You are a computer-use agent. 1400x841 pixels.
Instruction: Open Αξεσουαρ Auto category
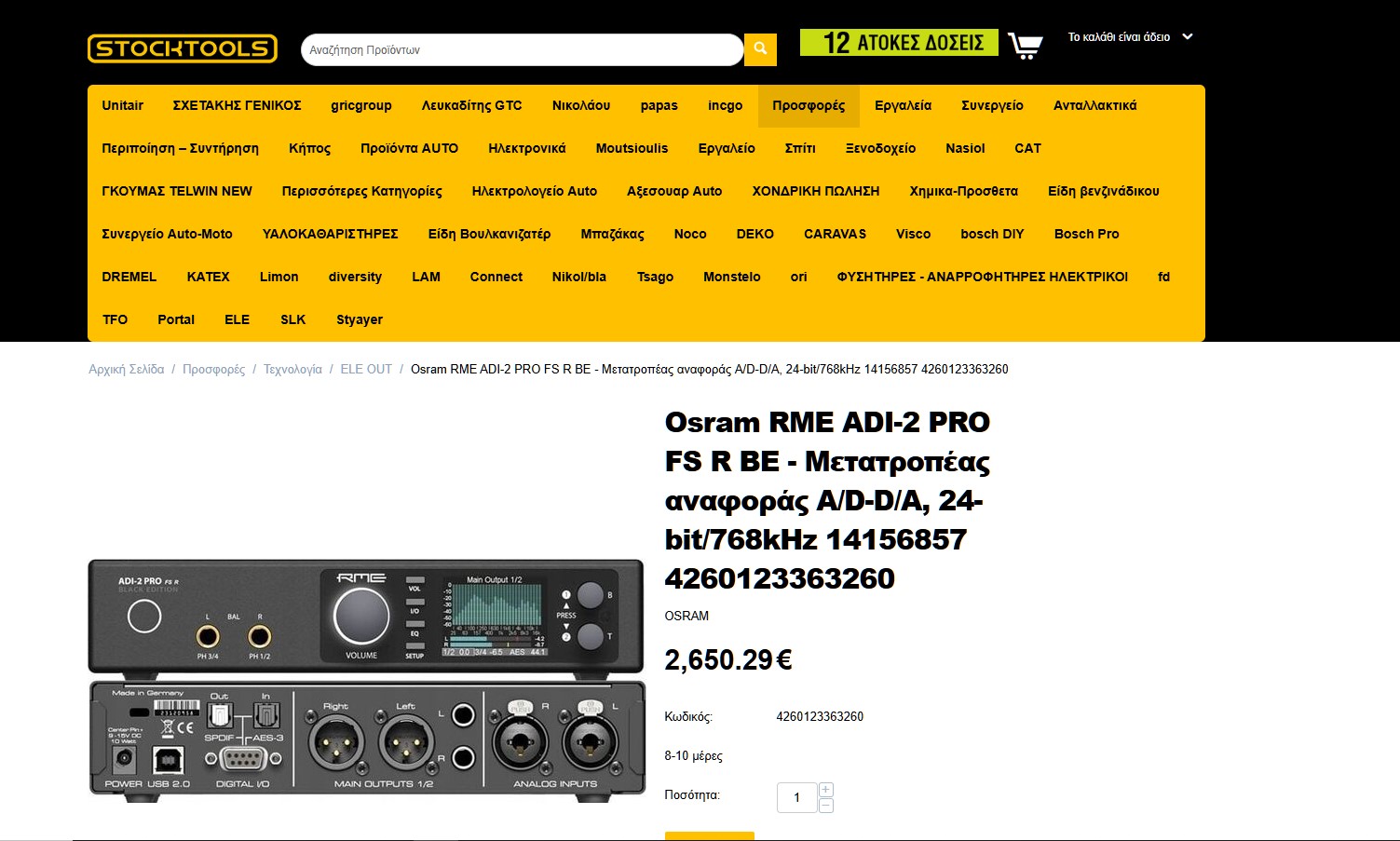[x=674, y=191]
